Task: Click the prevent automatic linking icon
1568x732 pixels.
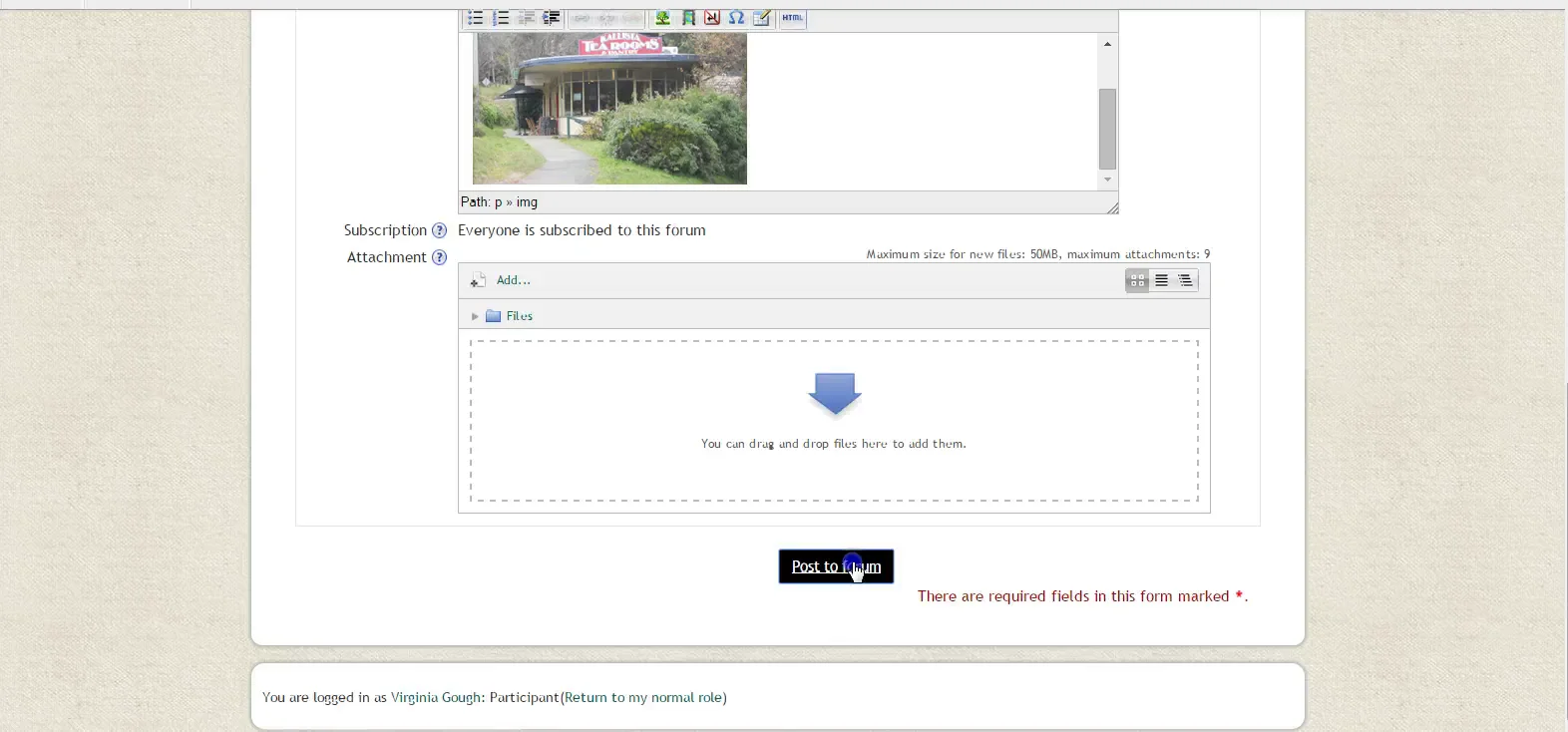Action: click(631, 18)
